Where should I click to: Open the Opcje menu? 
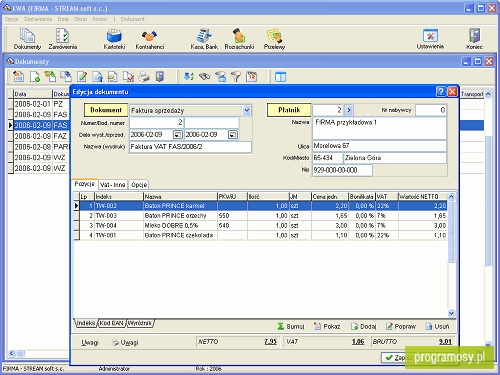[x=11, y=19]
